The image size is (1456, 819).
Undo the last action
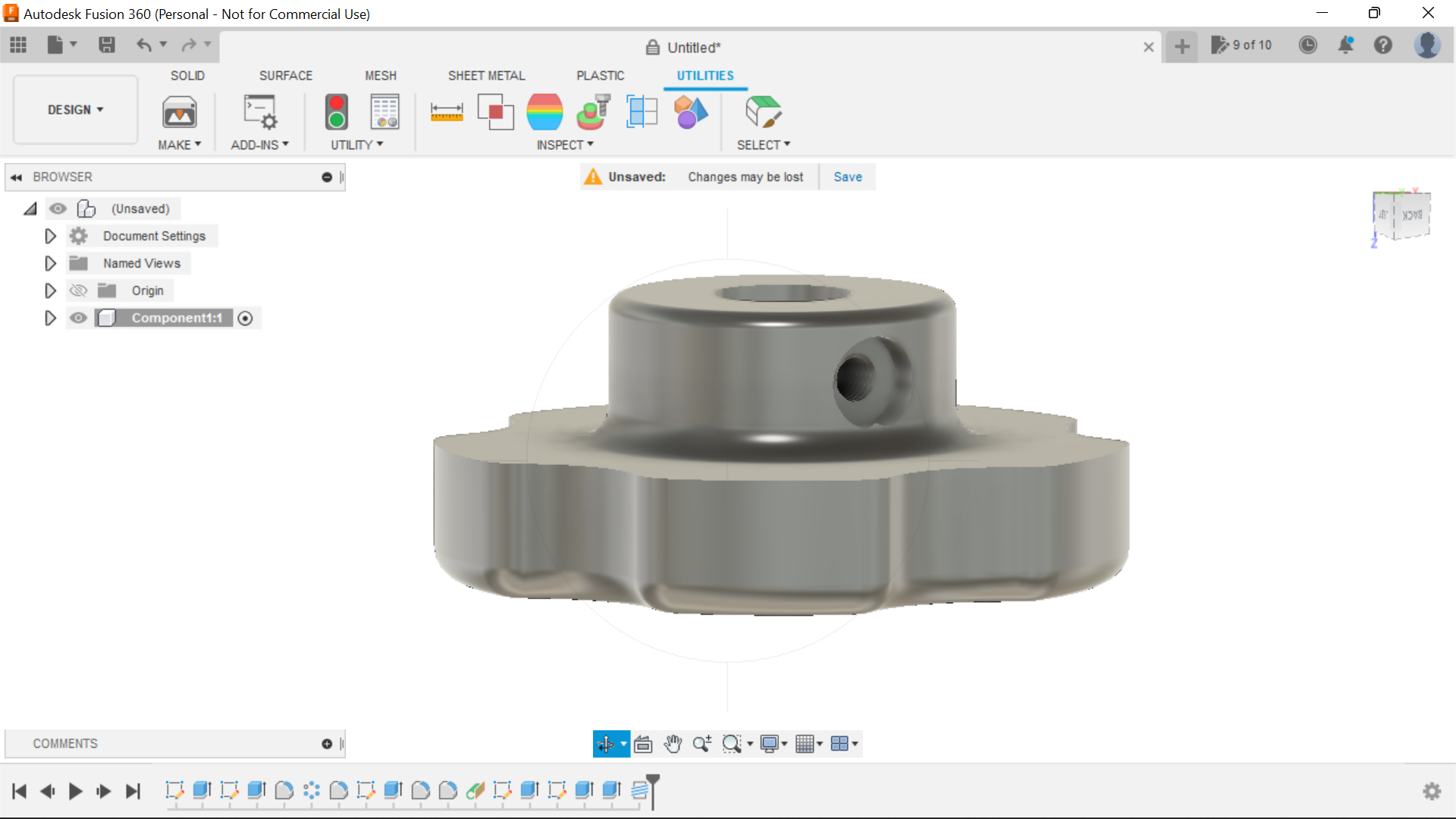[144, 45]
